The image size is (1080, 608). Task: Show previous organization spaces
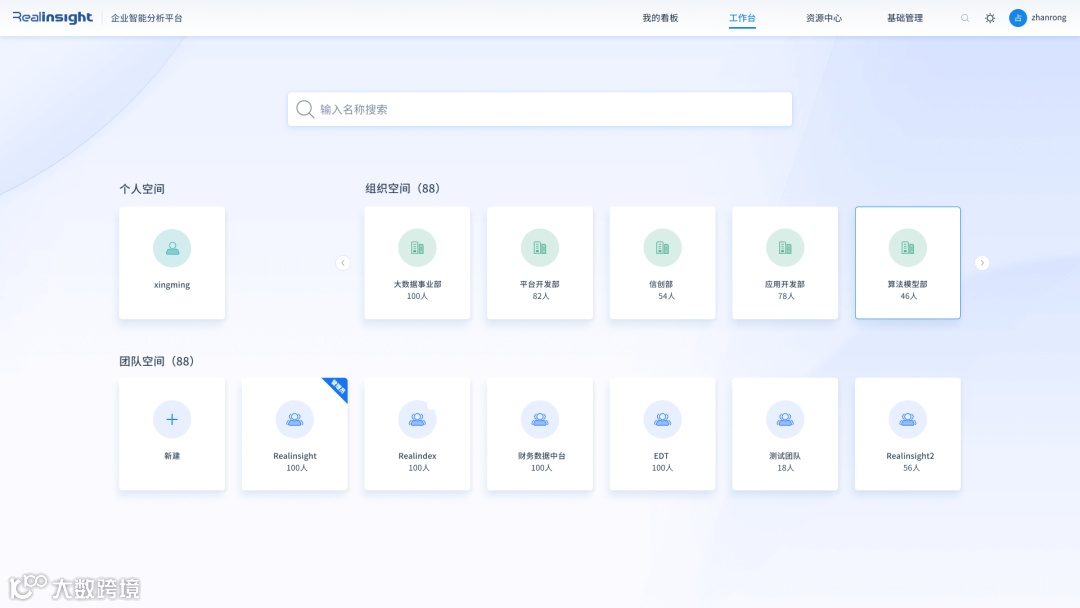[x=343, y=263]
